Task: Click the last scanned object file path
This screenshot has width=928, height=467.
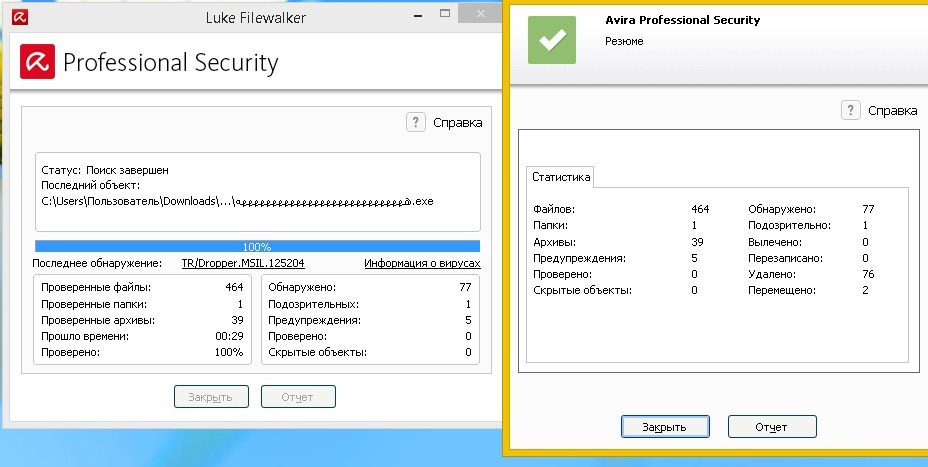Action: click(237, 201)
